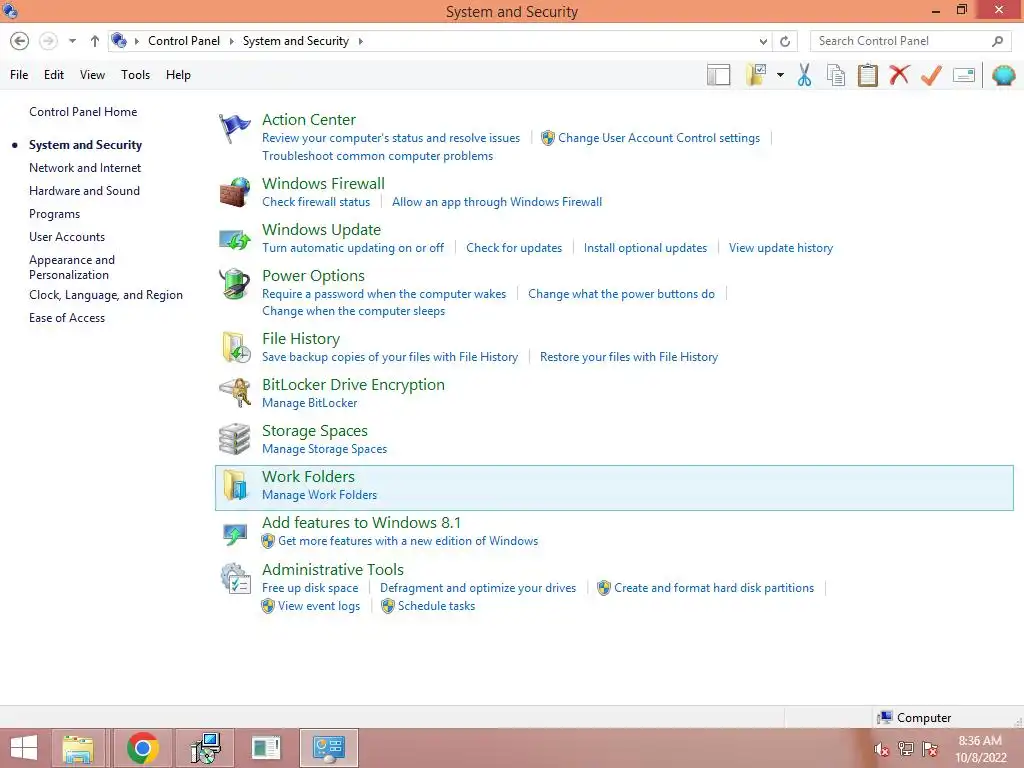The height and width of the screenshot is (768, 1024).
Task: Expand the address bar history dropdown
Action: point(763,41)
